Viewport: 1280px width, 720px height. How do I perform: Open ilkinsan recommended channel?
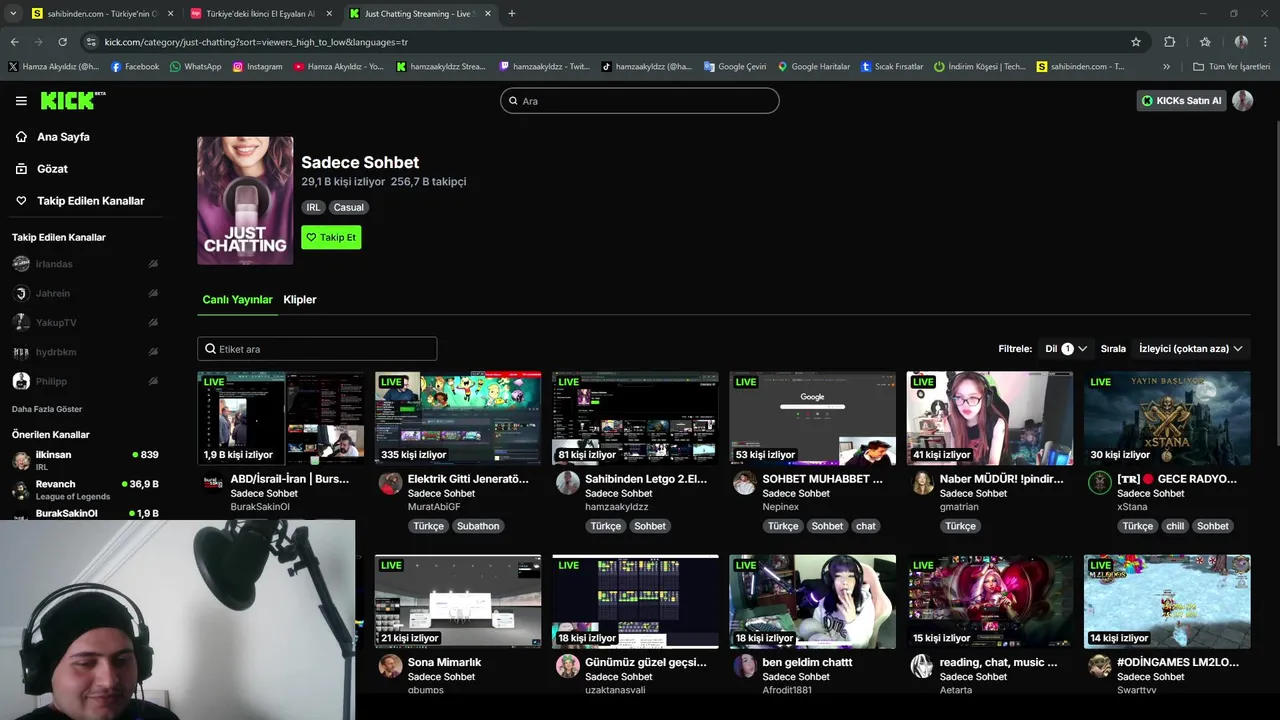click(x=85, y=460)
